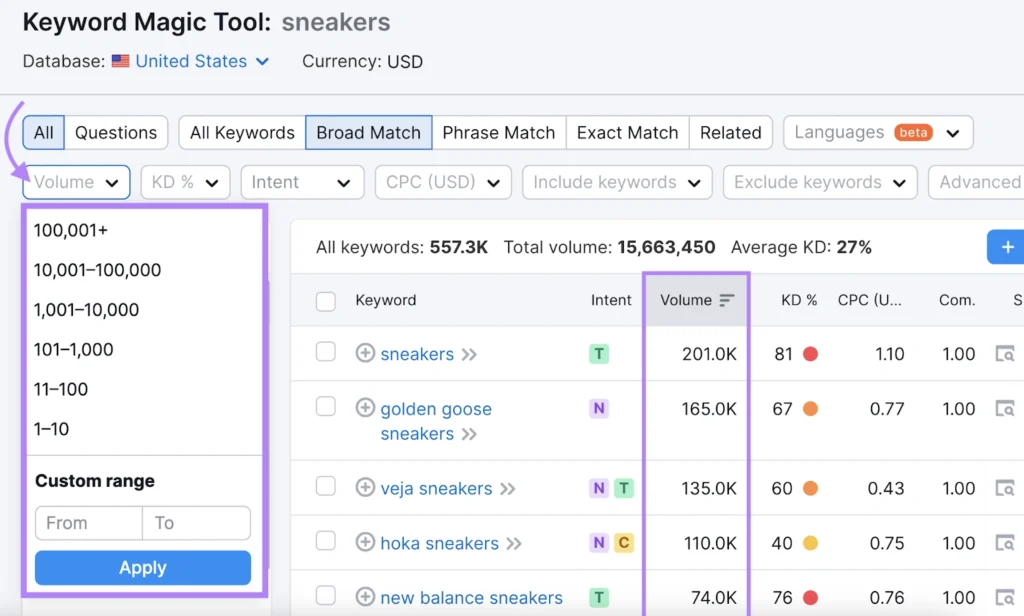Open the Intent filter dropdown
This screenshot has width=1024, height=616.
pyautogui.click(x=302, y=182)
